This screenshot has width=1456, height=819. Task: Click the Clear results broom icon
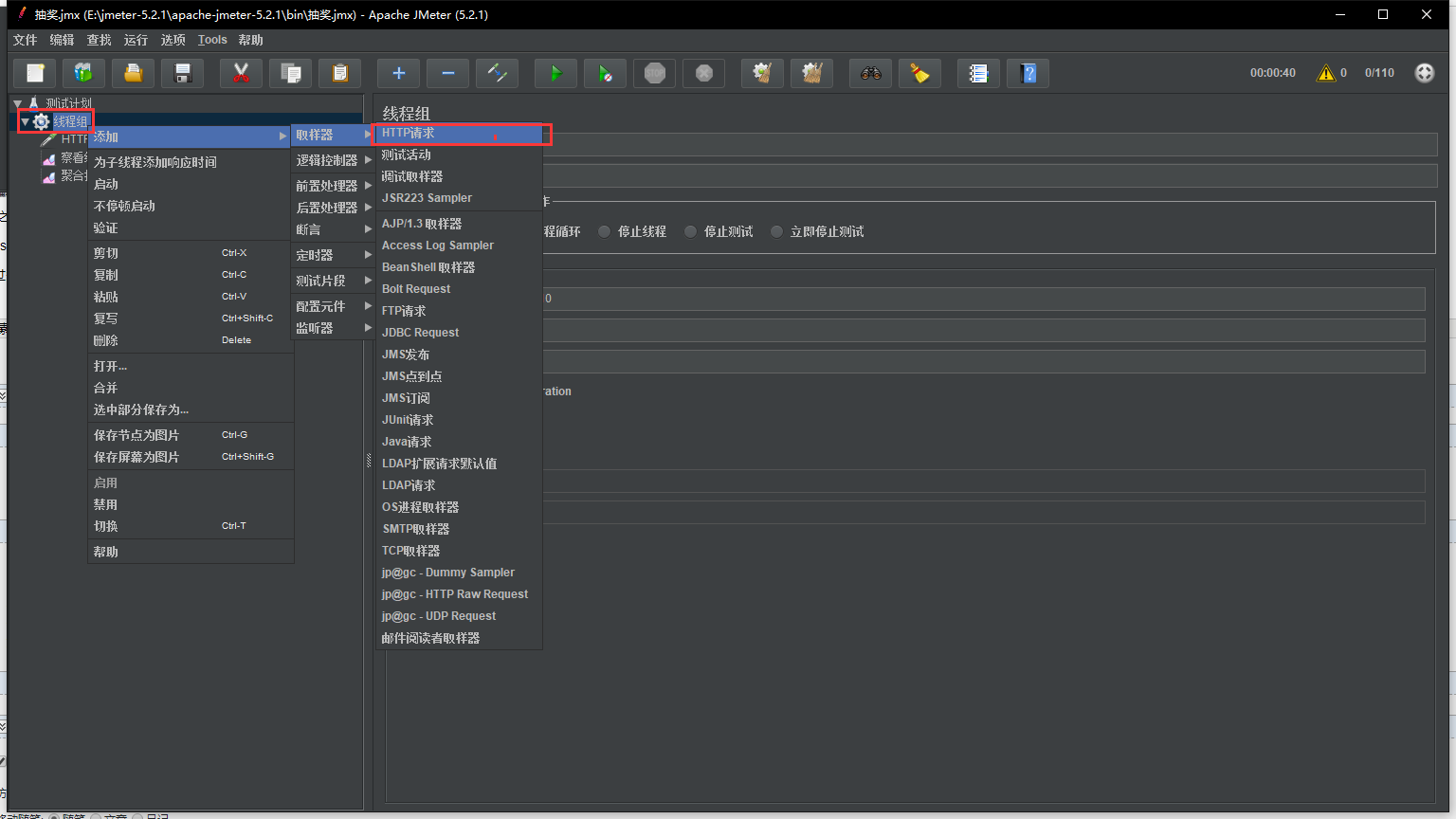763,73
